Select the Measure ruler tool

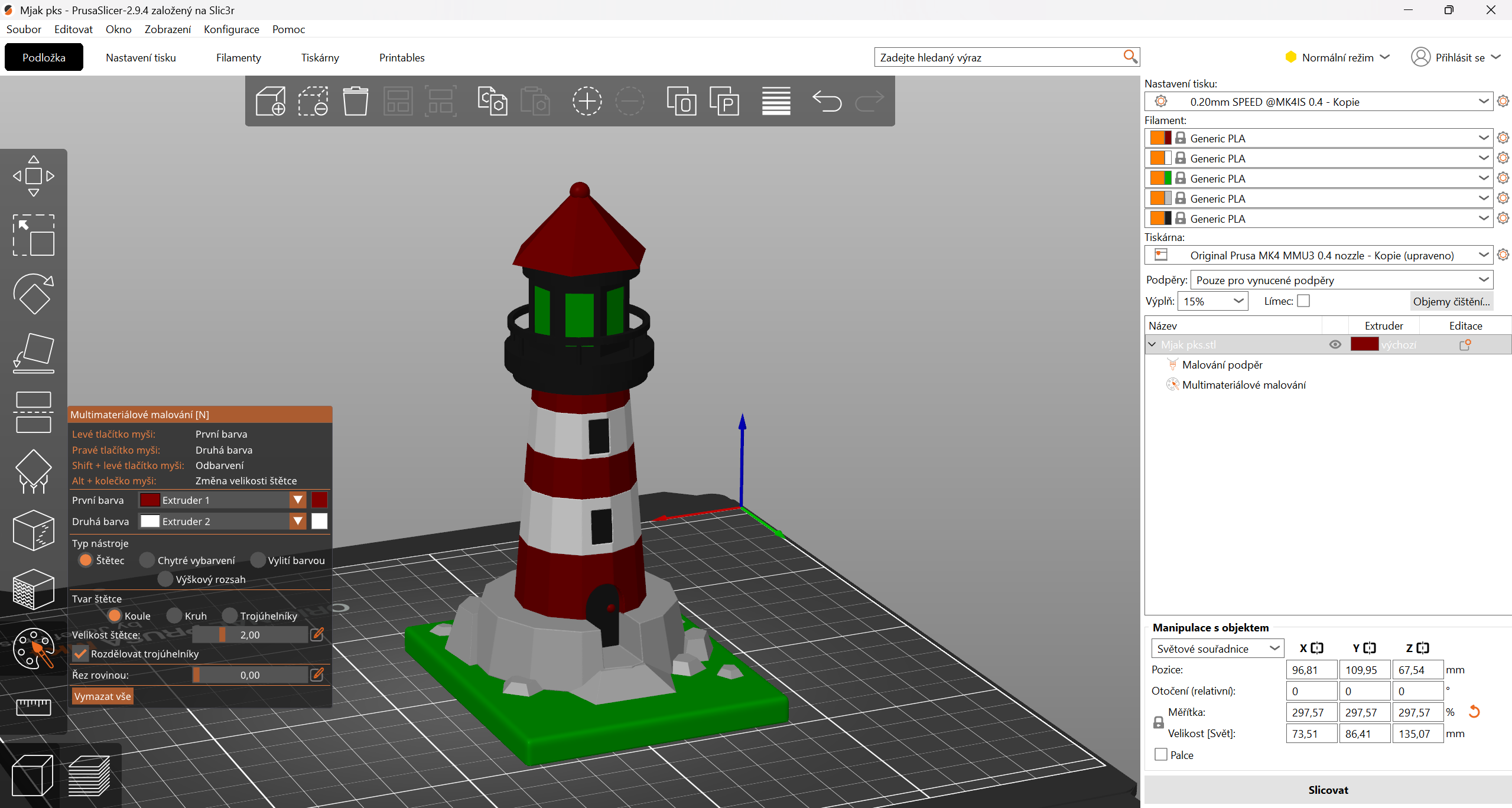34,706
